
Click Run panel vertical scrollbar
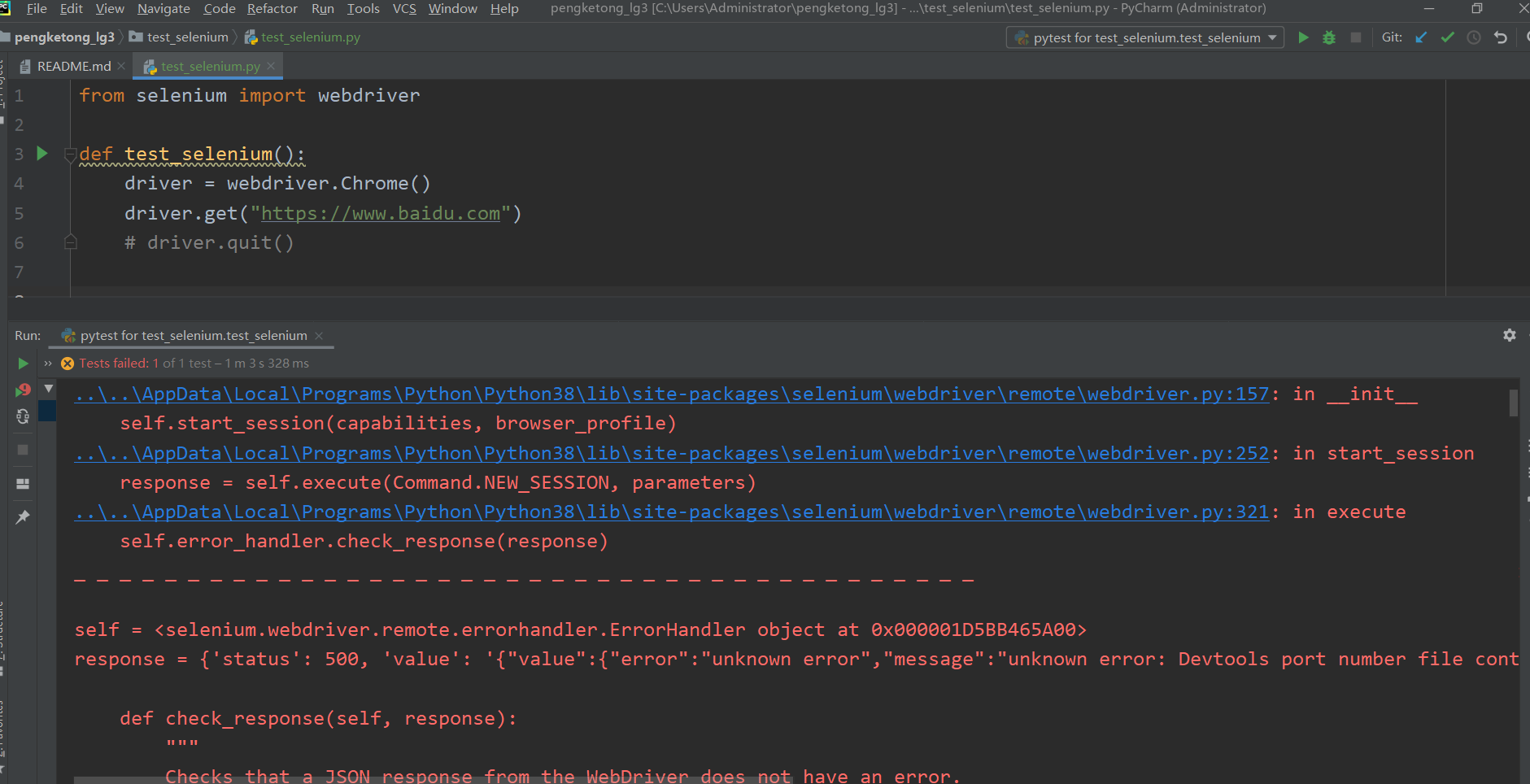pyautogui.click(x=1514, y=403)
